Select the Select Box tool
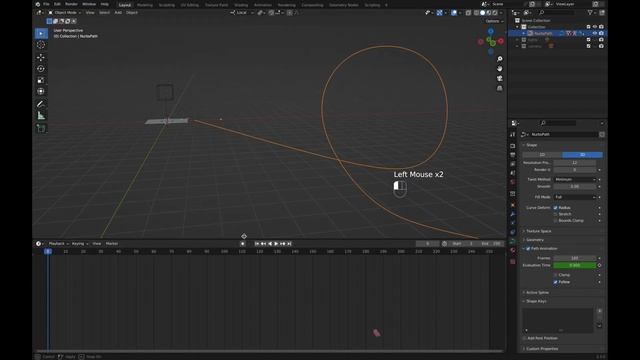The height and width of the screenshot is (360, 640). (41, 33)
